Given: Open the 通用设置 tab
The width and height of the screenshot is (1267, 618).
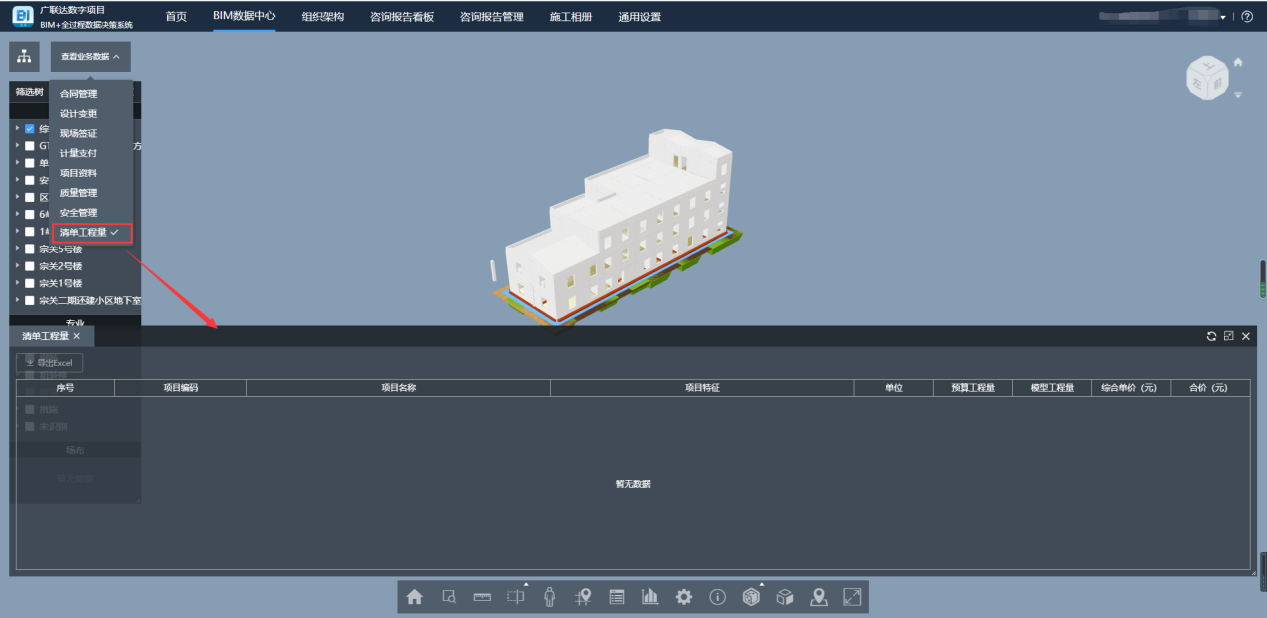Looking at the screenshot, I should (x=640, y=17).
